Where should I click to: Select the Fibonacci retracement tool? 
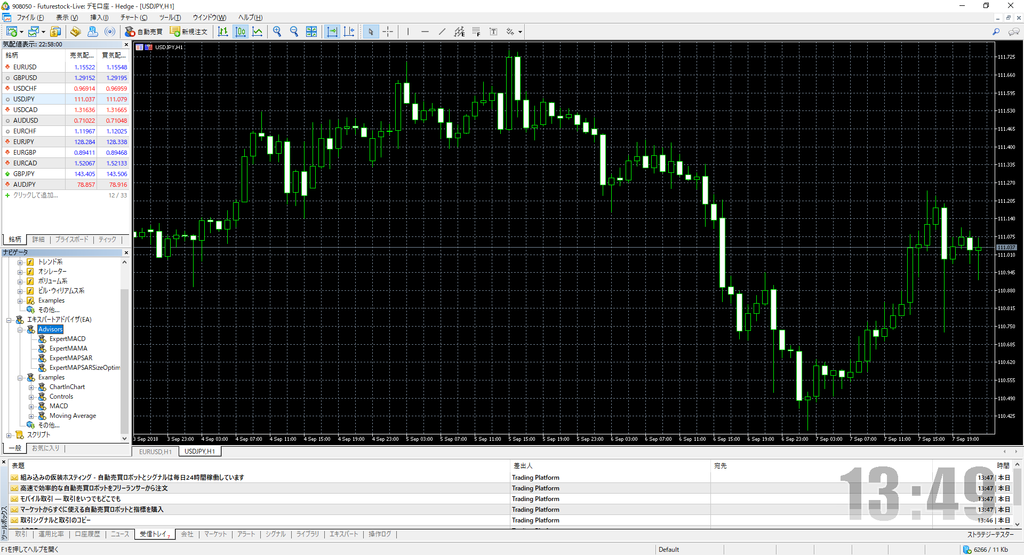[x=476, y=31]
